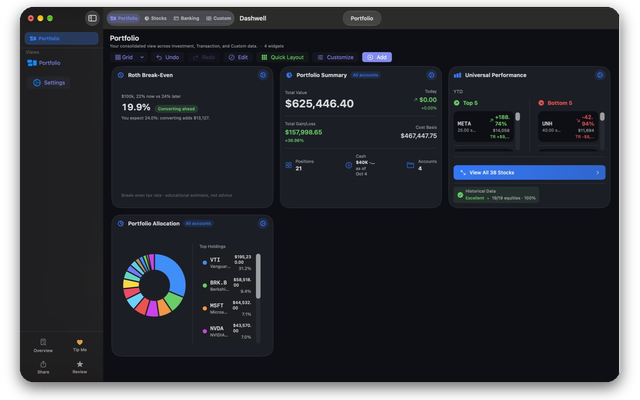Click the Accounts folder icon
Screen dimensions: 640x400
(410, 165)
